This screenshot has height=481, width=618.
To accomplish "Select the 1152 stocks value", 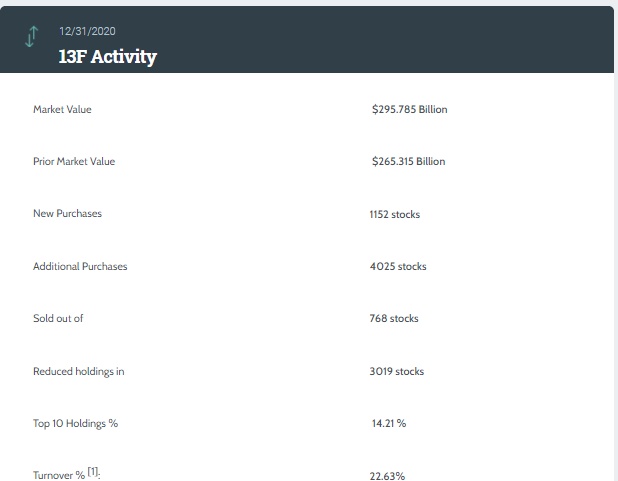I will point(395,214).
